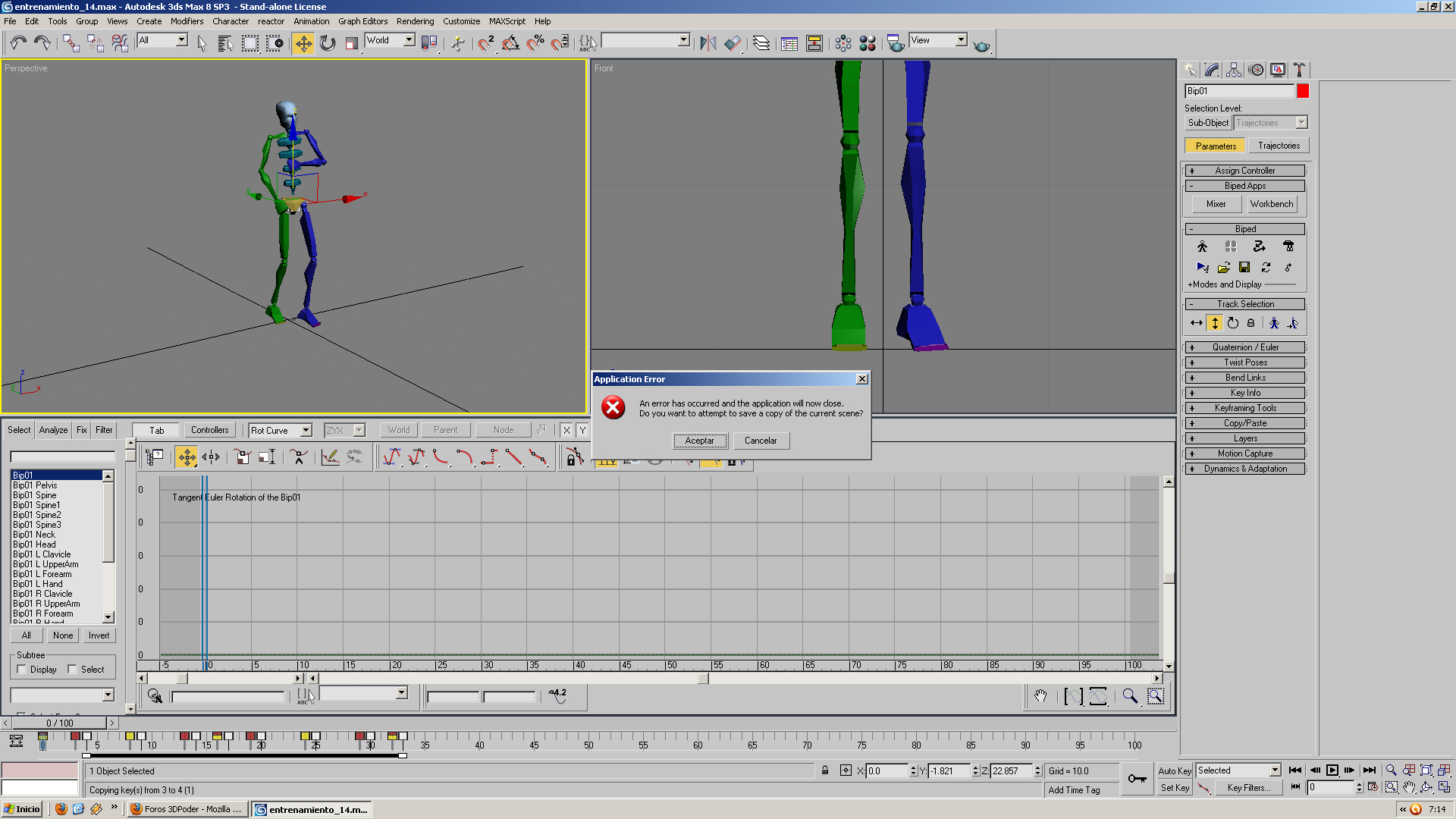Viewport: 1456px width, 819px height.
Task: Enable the Subtree Display checkbox
Action: pos(22,669)
